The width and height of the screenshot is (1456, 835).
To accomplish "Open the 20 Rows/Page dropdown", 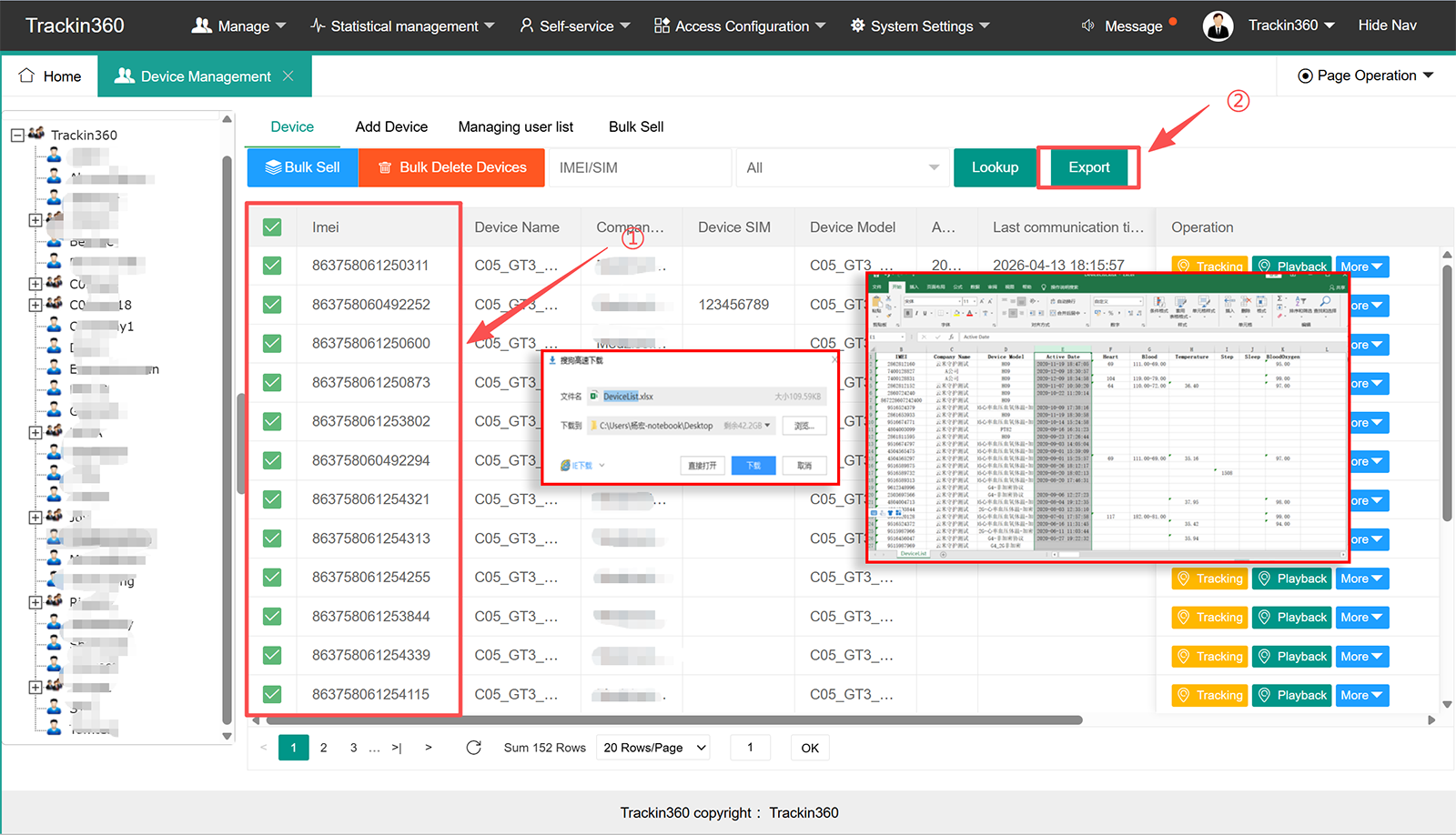I will coord(655,748).
